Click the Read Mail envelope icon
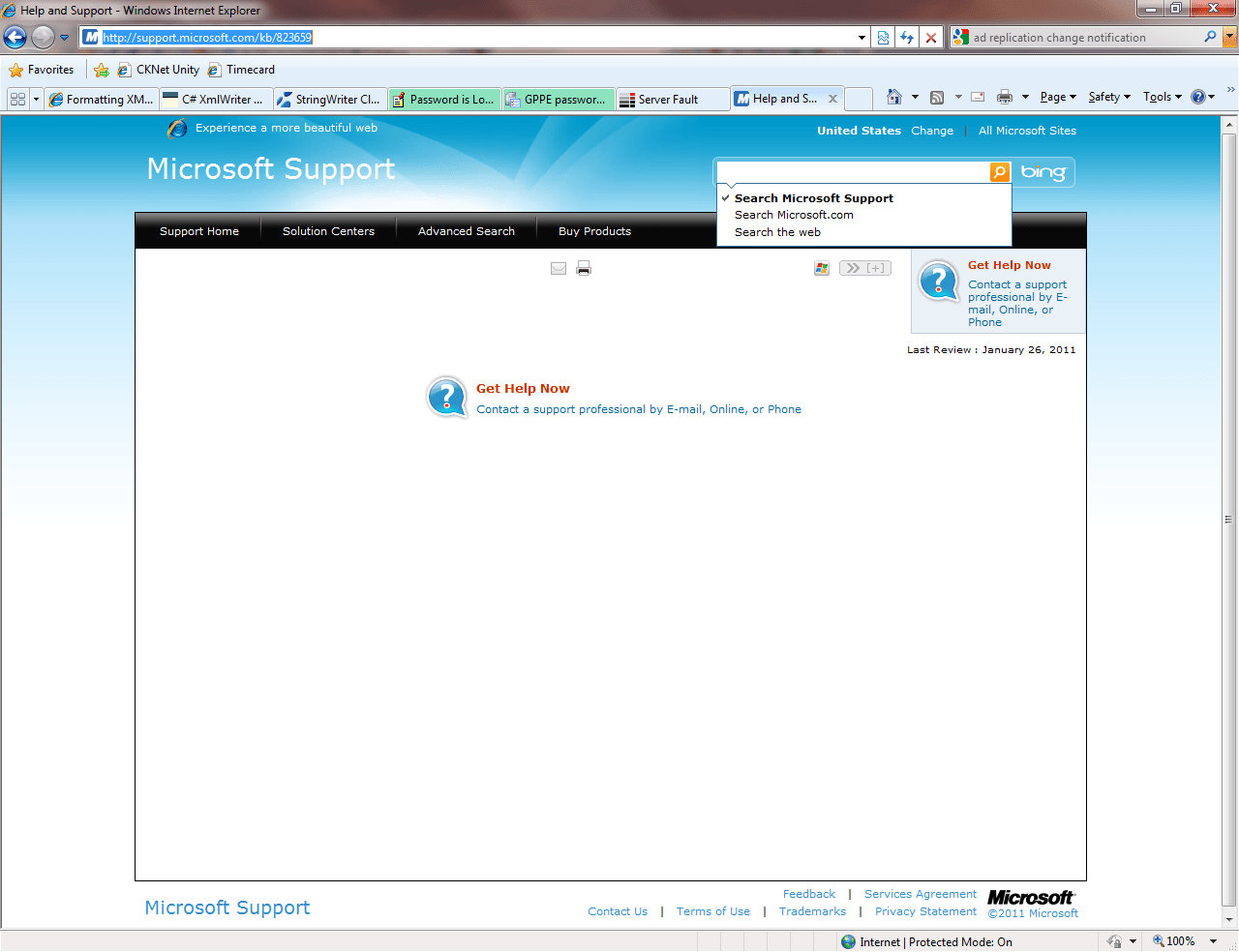Screen dimensions: 1239x952 click(x=978, y=97)
